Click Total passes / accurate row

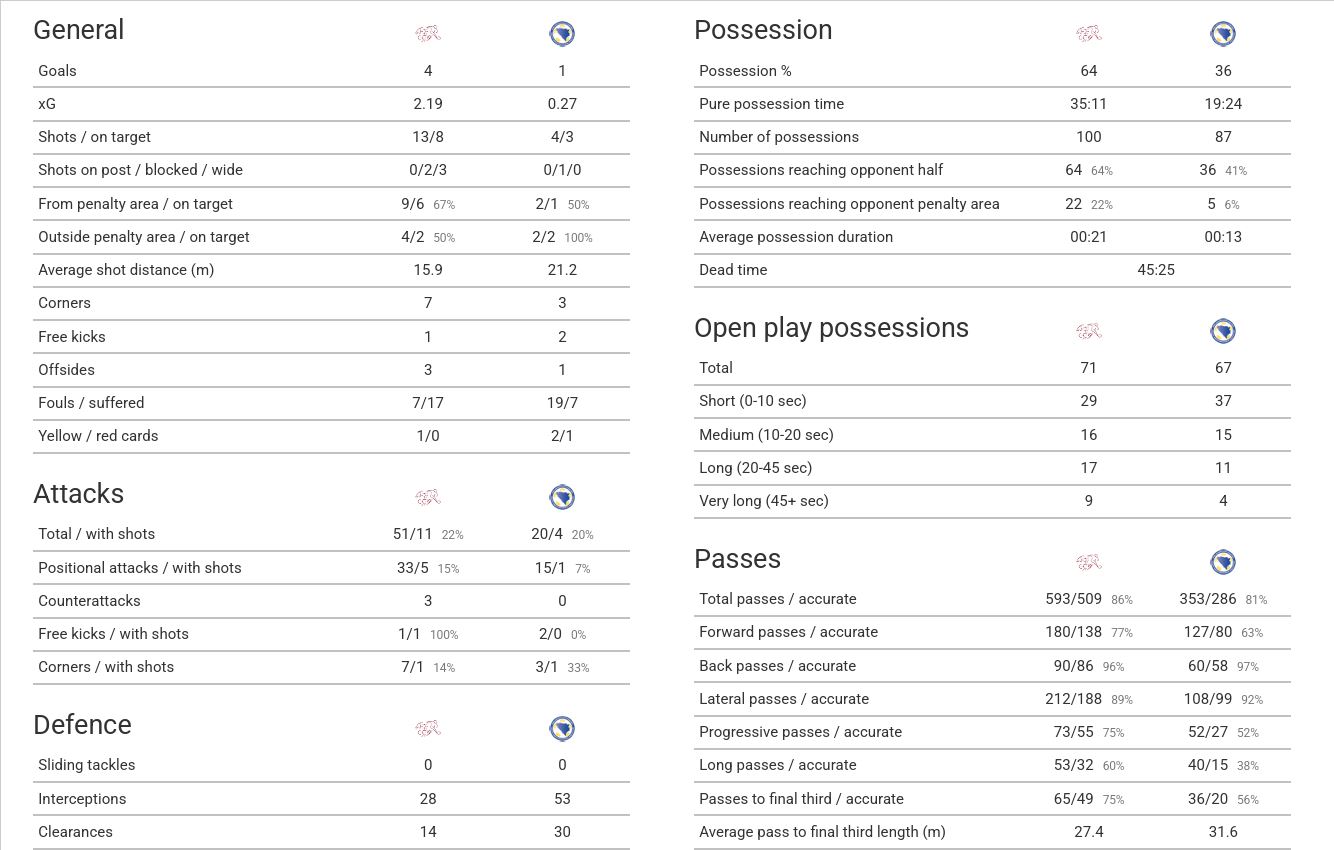click(x=992, y=599)
